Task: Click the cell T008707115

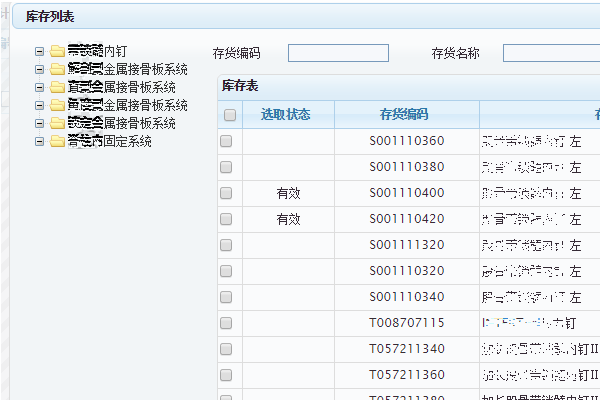Action: tap(407, 323)
